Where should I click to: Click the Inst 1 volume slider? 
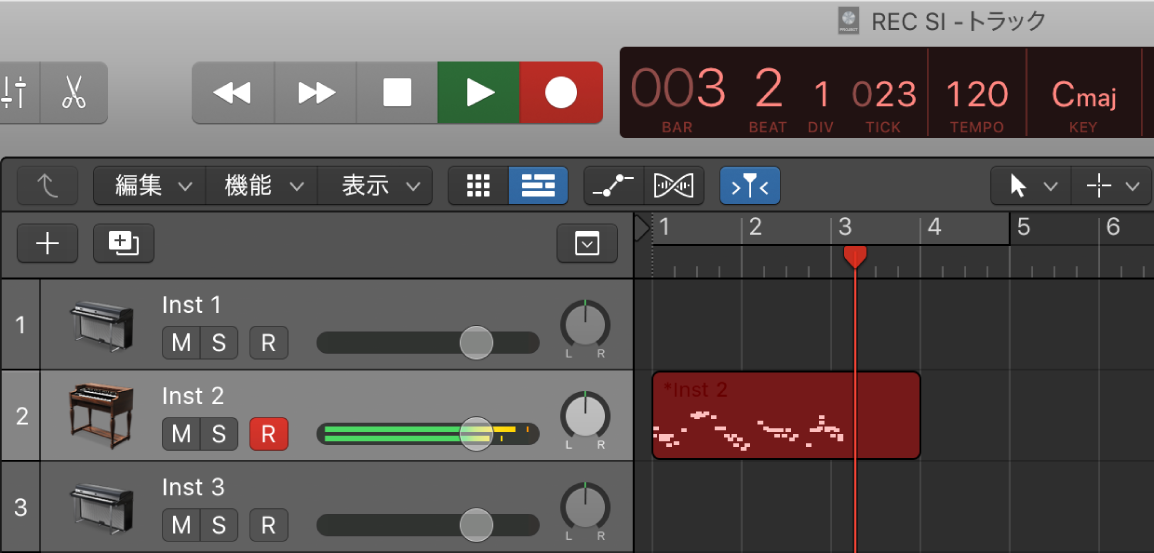pos(428,342)
